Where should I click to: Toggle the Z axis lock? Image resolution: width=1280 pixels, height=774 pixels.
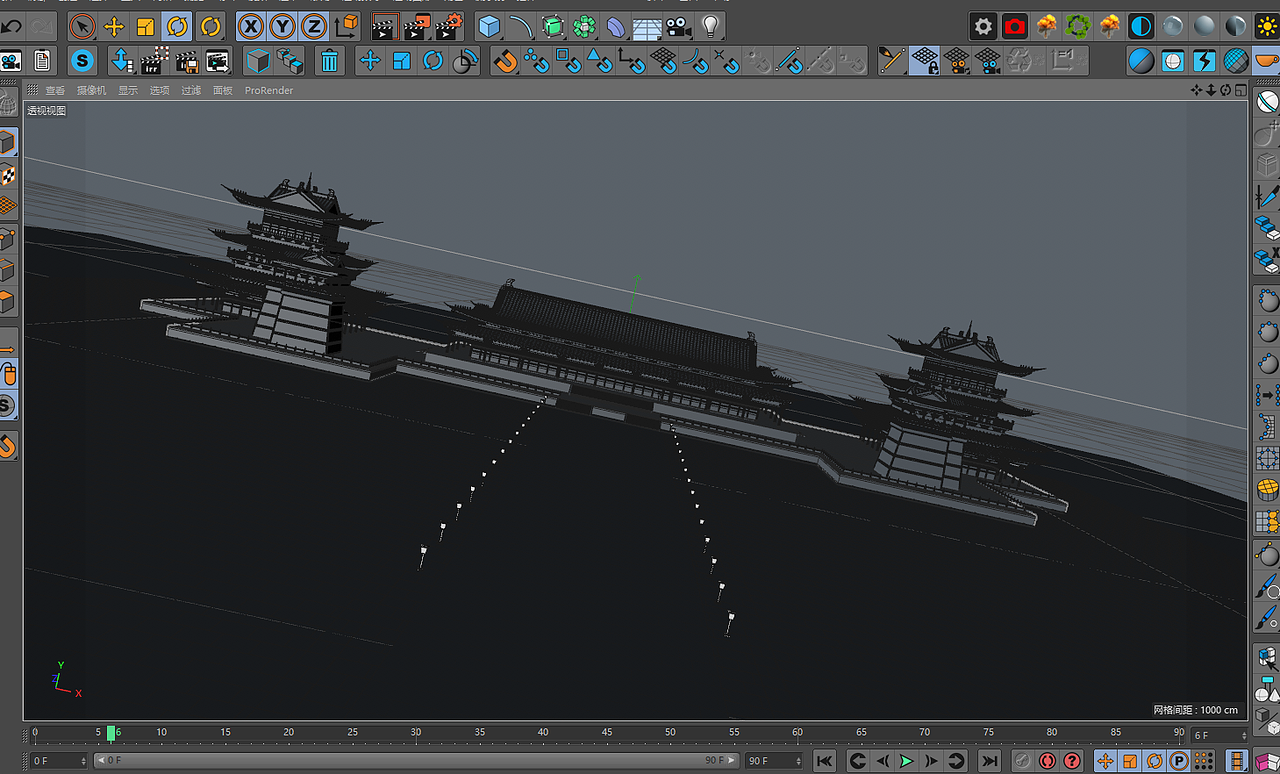coord(315,26)
